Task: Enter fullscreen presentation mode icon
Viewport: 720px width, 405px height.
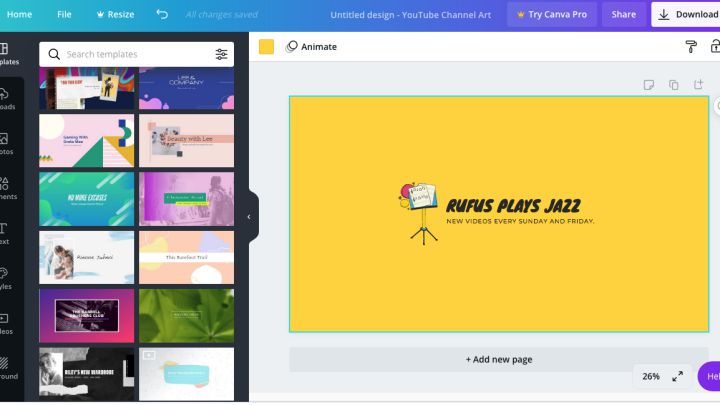Action: (677, 376)
